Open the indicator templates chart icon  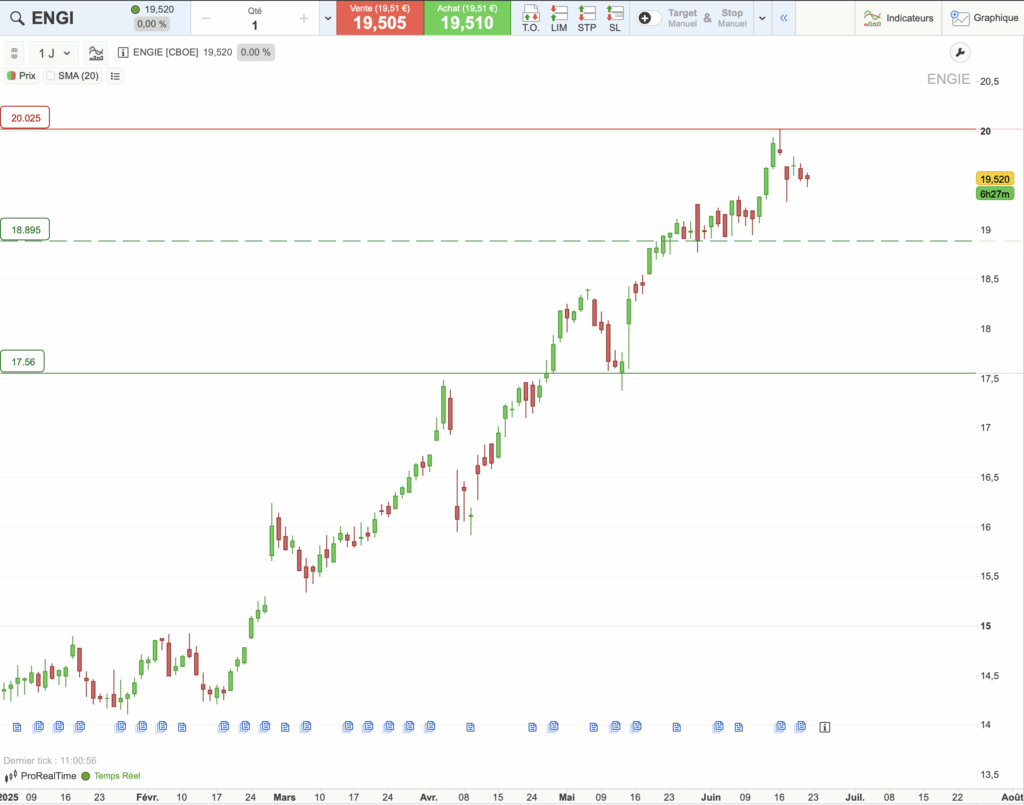(x=96, y=53)
